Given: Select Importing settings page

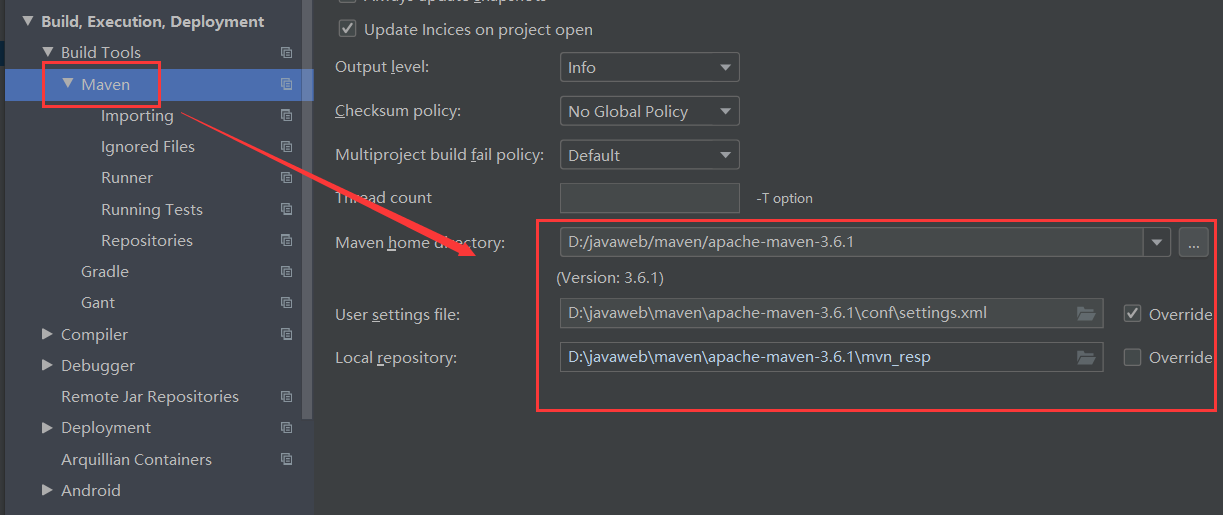Looking at the screenshot, I should (x=137, y=116).
